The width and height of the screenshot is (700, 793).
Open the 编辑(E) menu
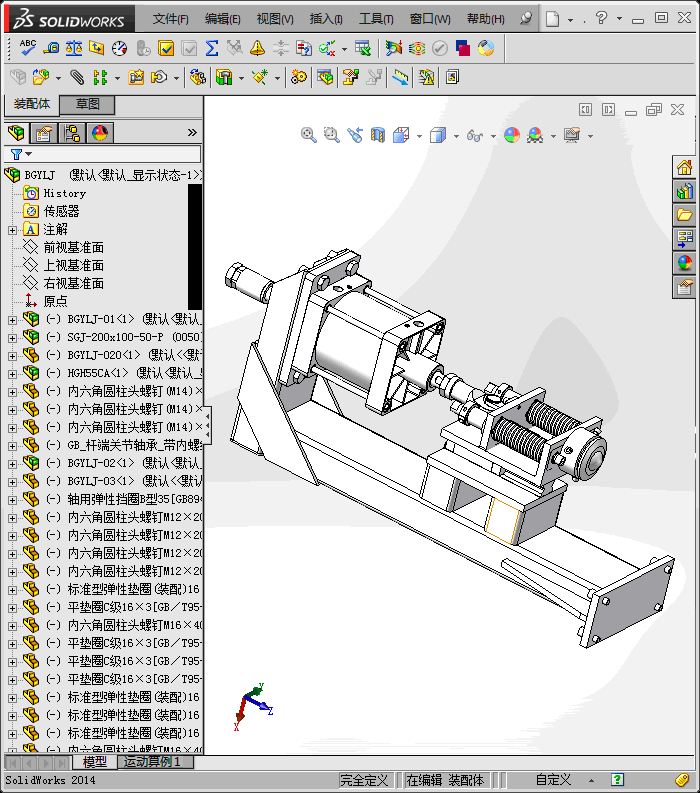[x=223, y=19]
